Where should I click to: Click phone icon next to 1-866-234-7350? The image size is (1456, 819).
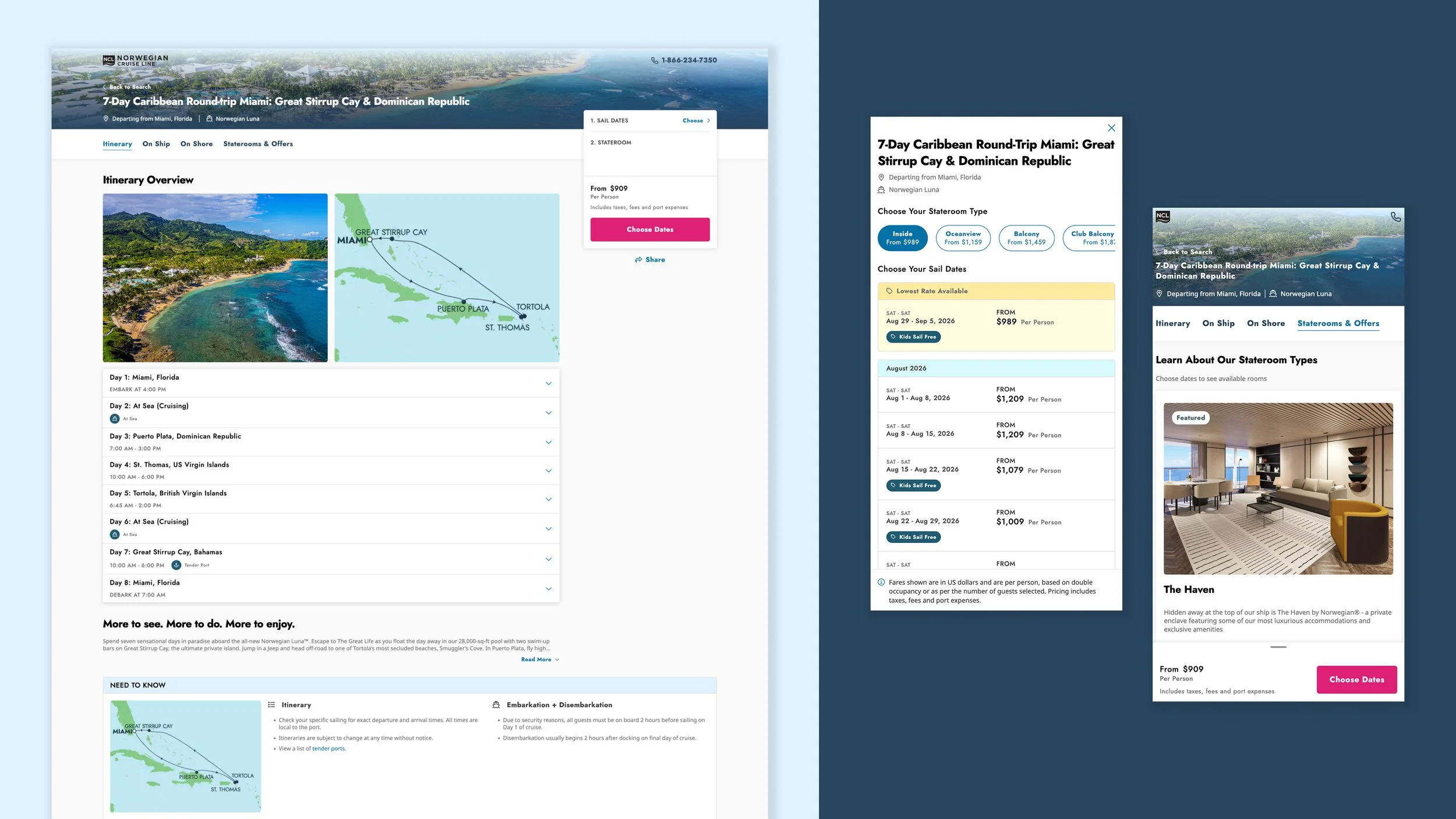[654, 61]
